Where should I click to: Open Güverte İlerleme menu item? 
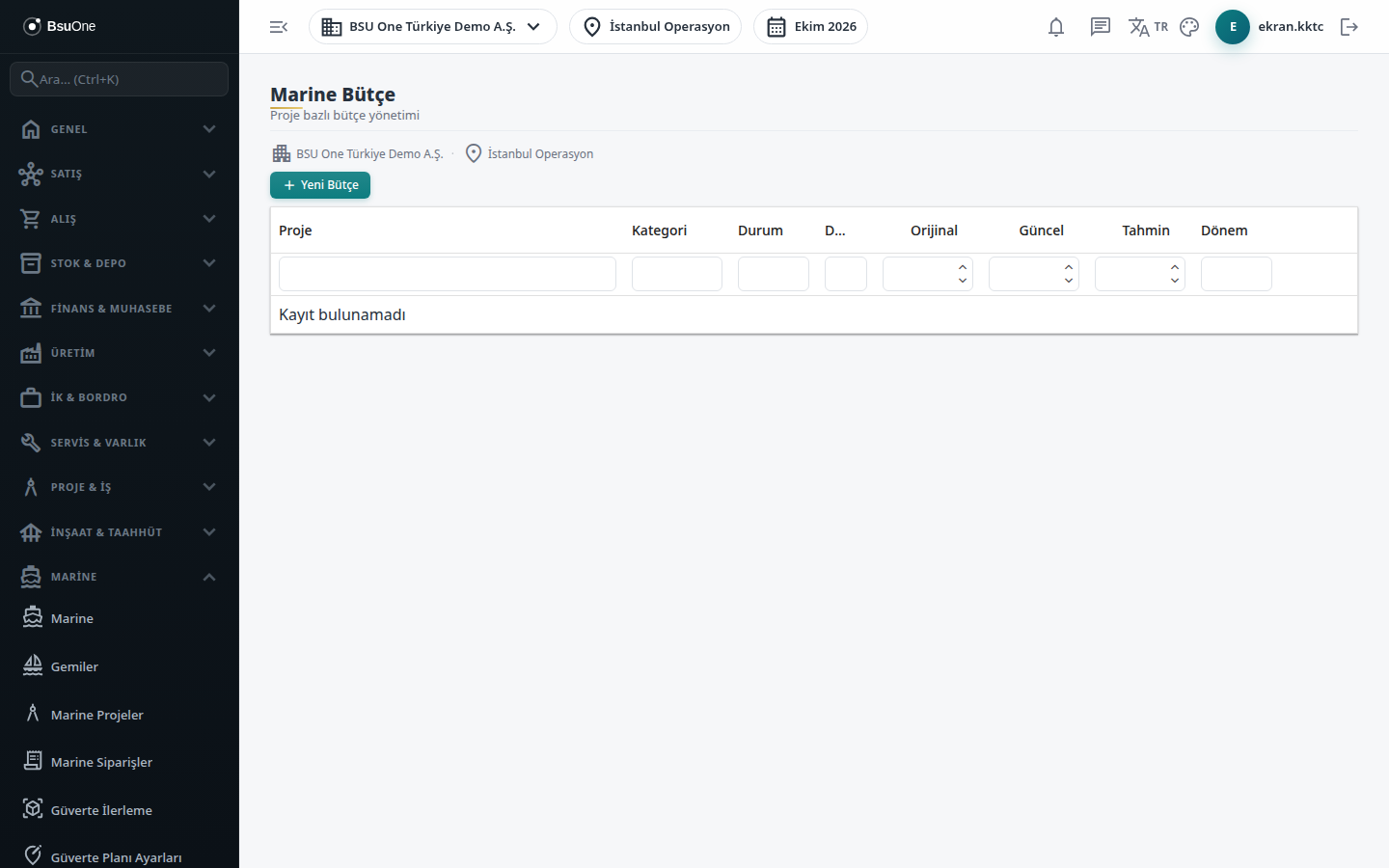click(120, 810)
